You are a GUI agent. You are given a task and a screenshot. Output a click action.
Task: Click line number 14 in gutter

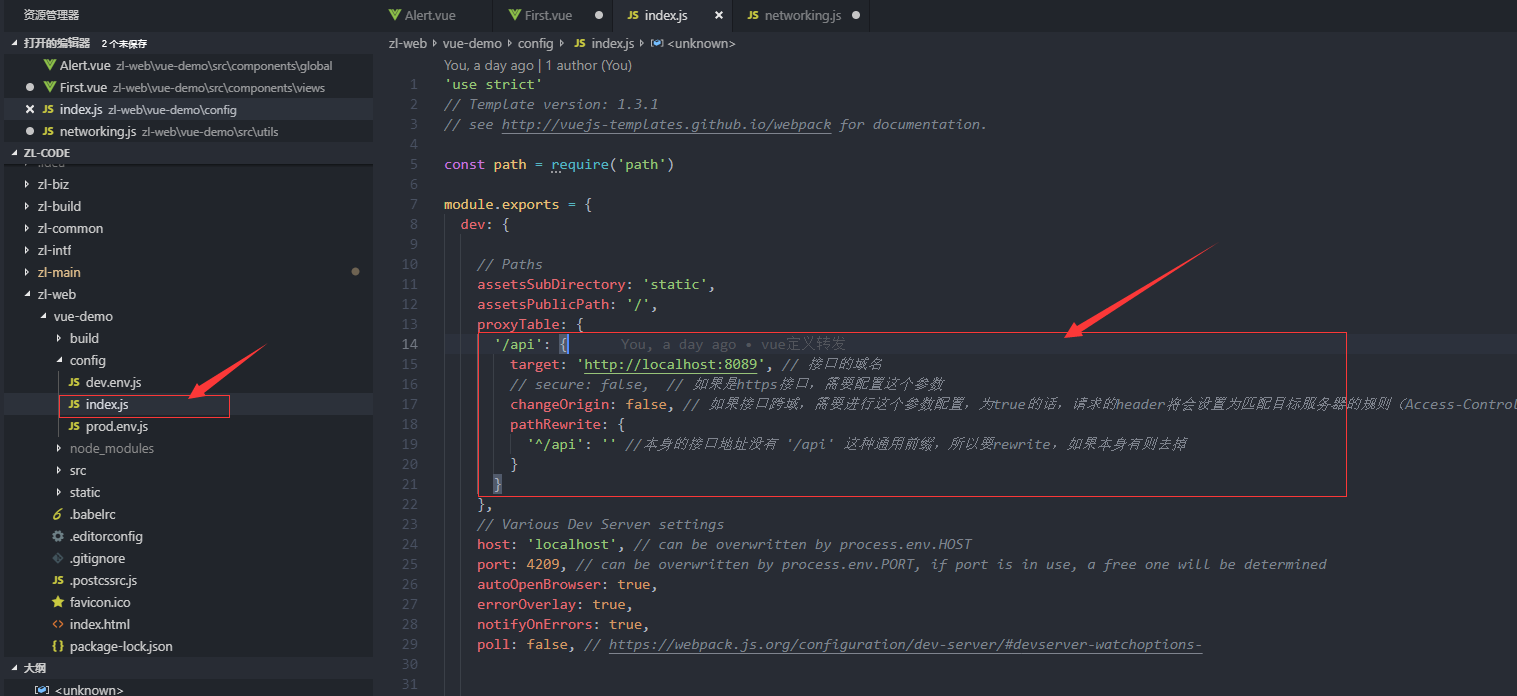tap(410, 344)
